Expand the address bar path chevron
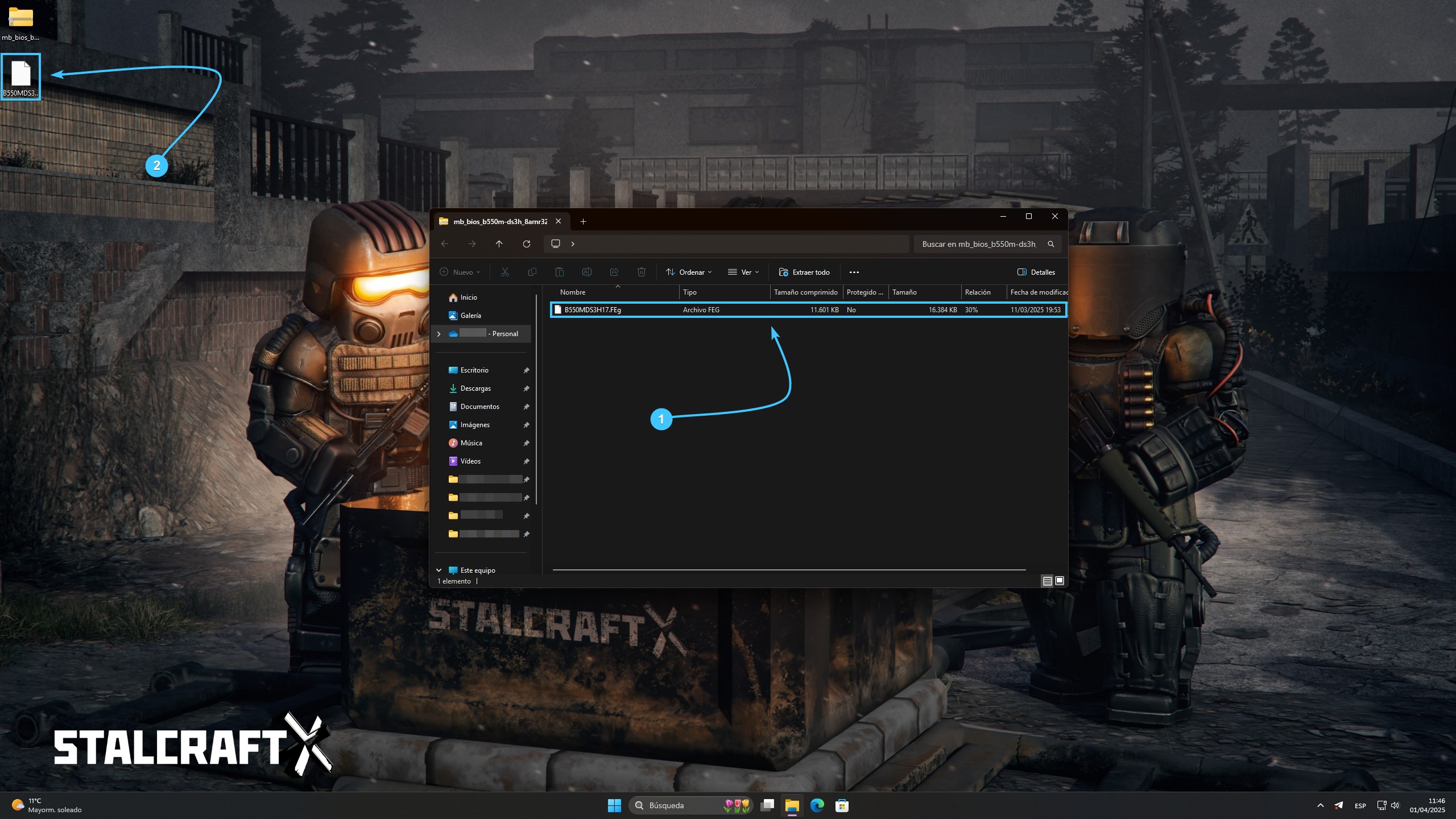Screen dimensions: 1456x819 [573, 244]
